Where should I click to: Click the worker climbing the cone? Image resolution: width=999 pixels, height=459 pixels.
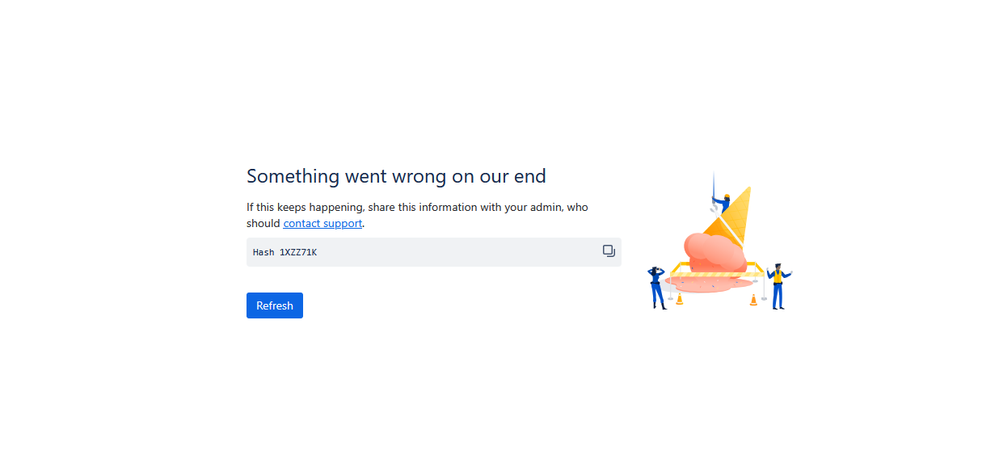click(x=723, y=201)
